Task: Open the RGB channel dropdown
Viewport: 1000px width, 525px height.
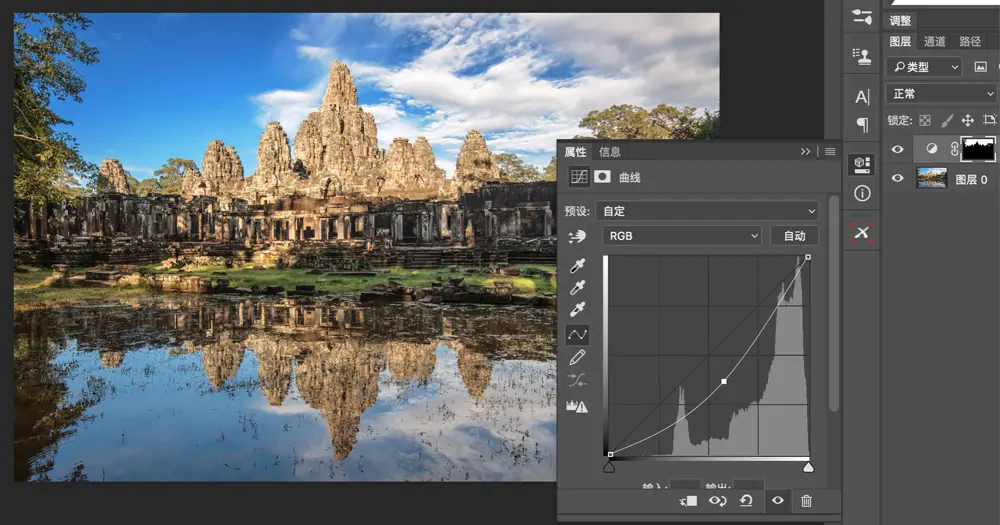Action: coord(684,236)
